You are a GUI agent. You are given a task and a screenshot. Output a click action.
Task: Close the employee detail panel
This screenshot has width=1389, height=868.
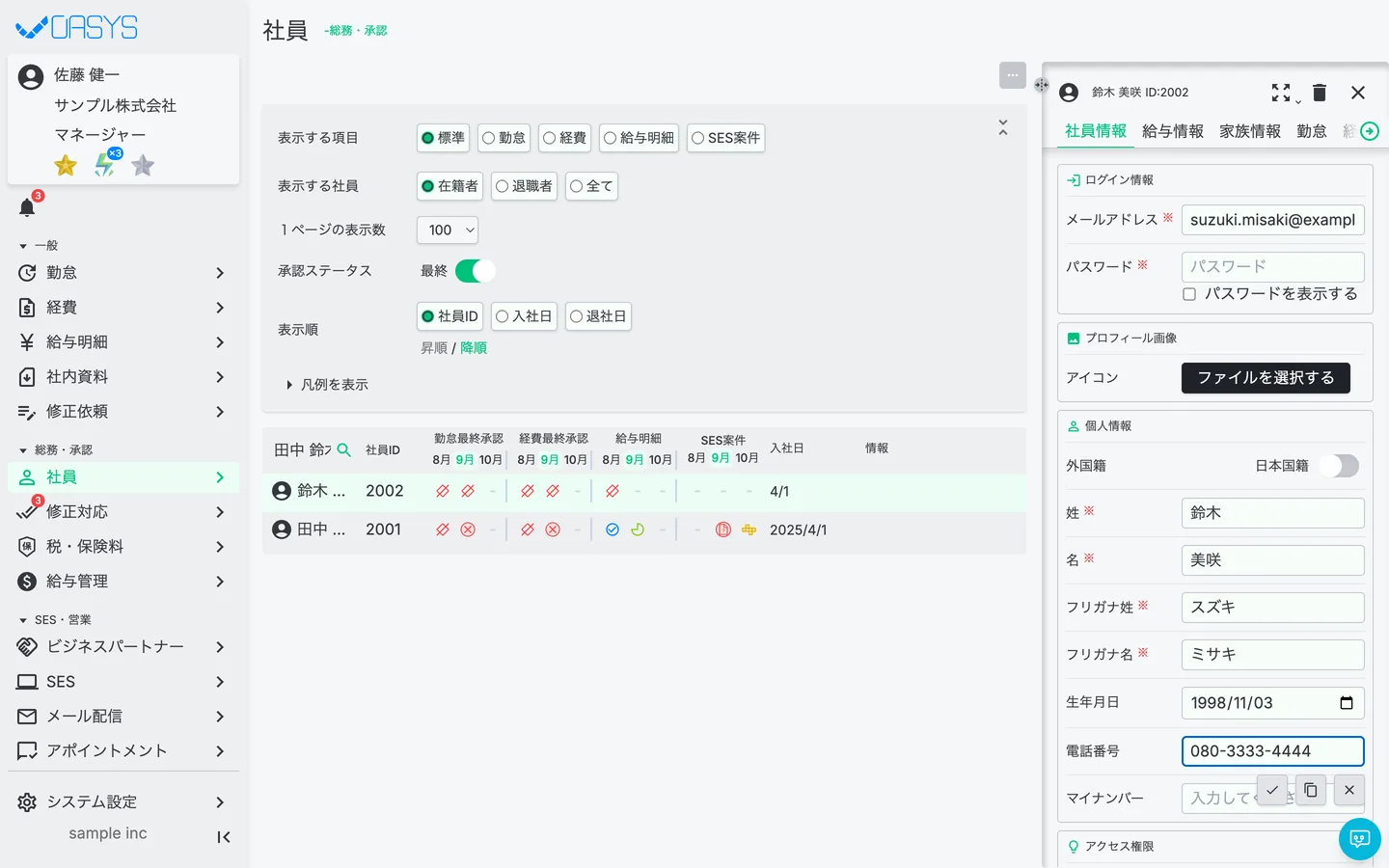pos(1358,93)
